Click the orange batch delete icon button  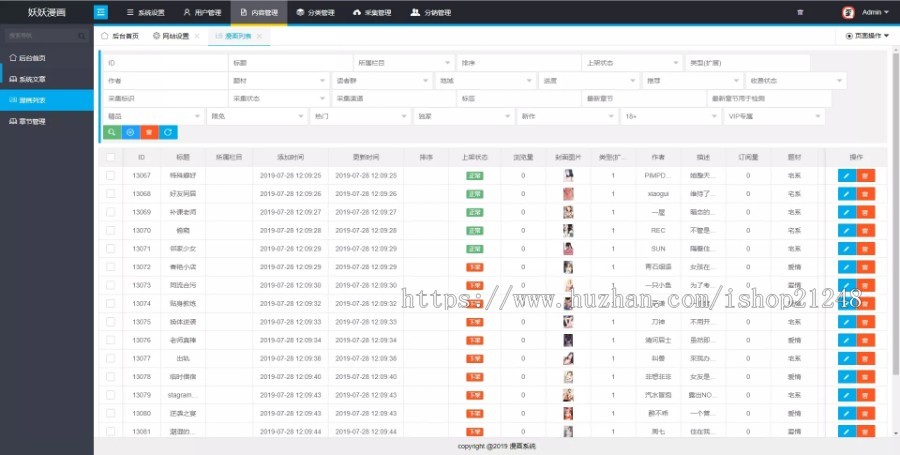149,132
